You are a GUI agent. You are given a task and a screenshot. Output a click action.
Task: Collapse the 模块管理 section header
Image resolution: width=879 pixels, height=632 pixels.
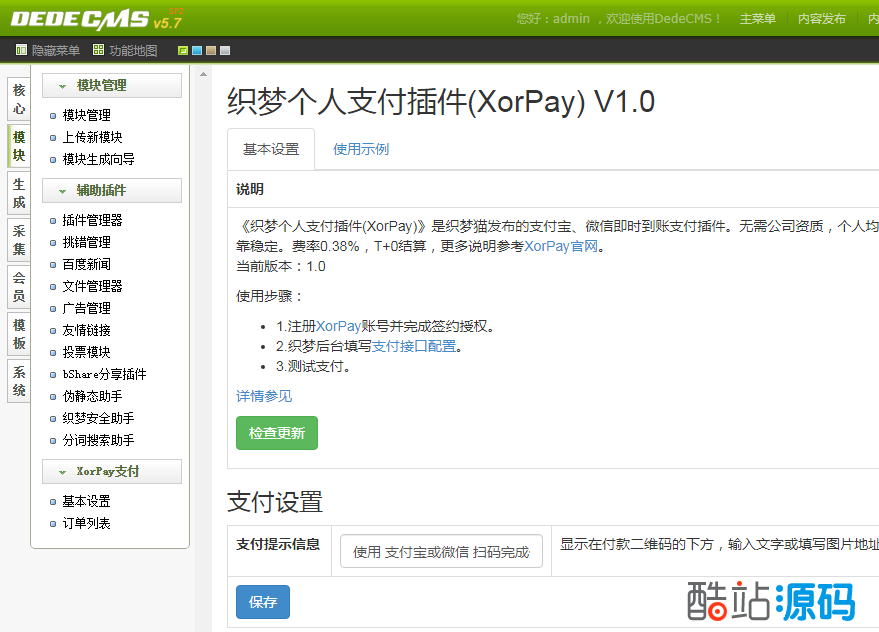click(x=111, y=86)
